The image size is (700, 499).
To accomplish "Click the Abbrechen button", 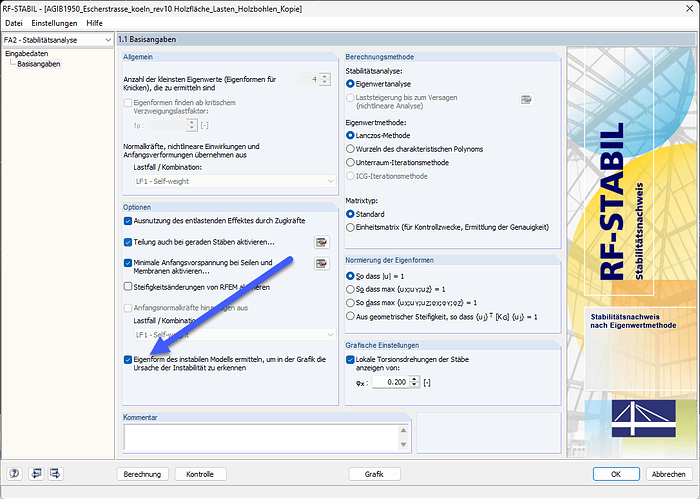I will [668, 474].
